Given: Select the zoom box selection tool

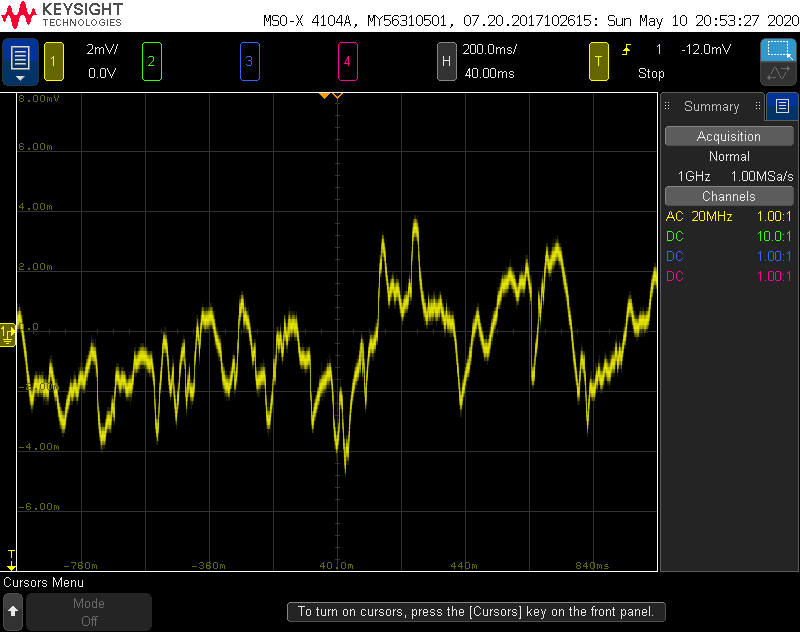Looking at the screenshot, I should 778,50.
